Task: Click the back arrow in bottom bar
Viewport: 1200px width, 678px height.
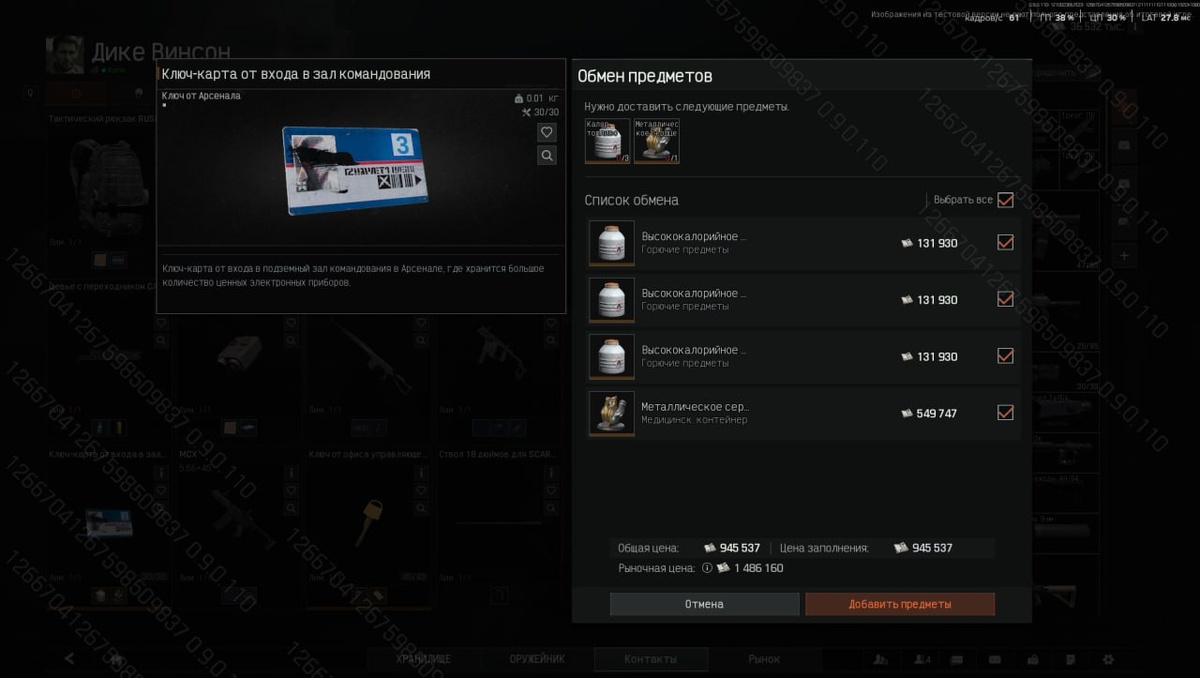Action: pos(69,659)
